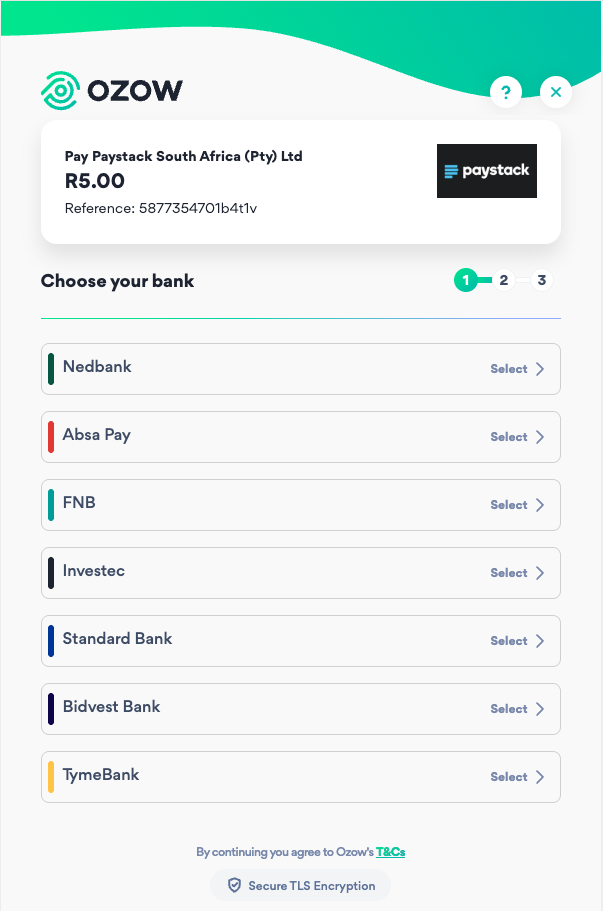603x911 pixels.
Task: Click the shield icon beside Secure TLS Encryption
Action: (x=235, y=885)
